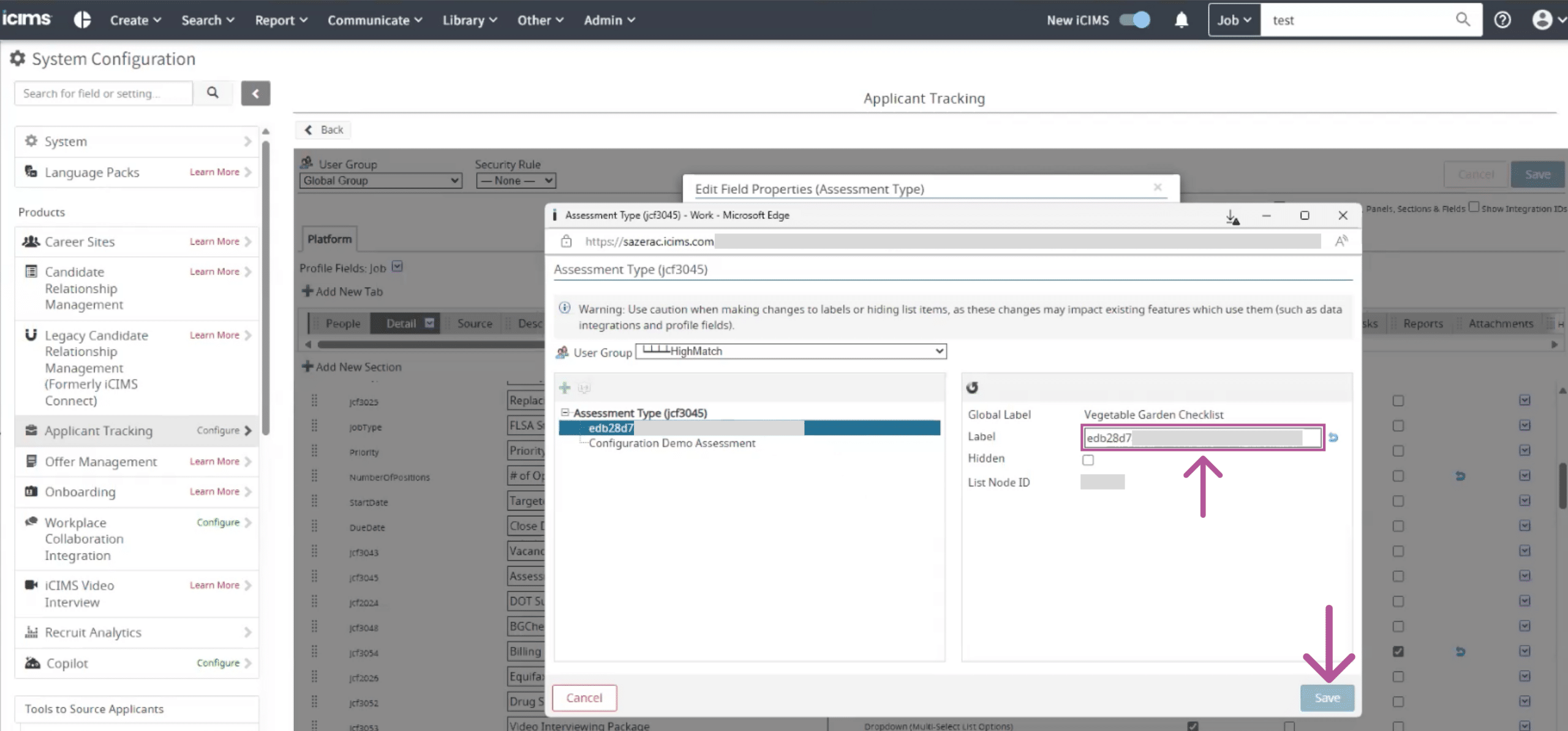Open the HighMatch User Group dropdown
This screenshot has height=731, width=1568.
pos(791,351)
